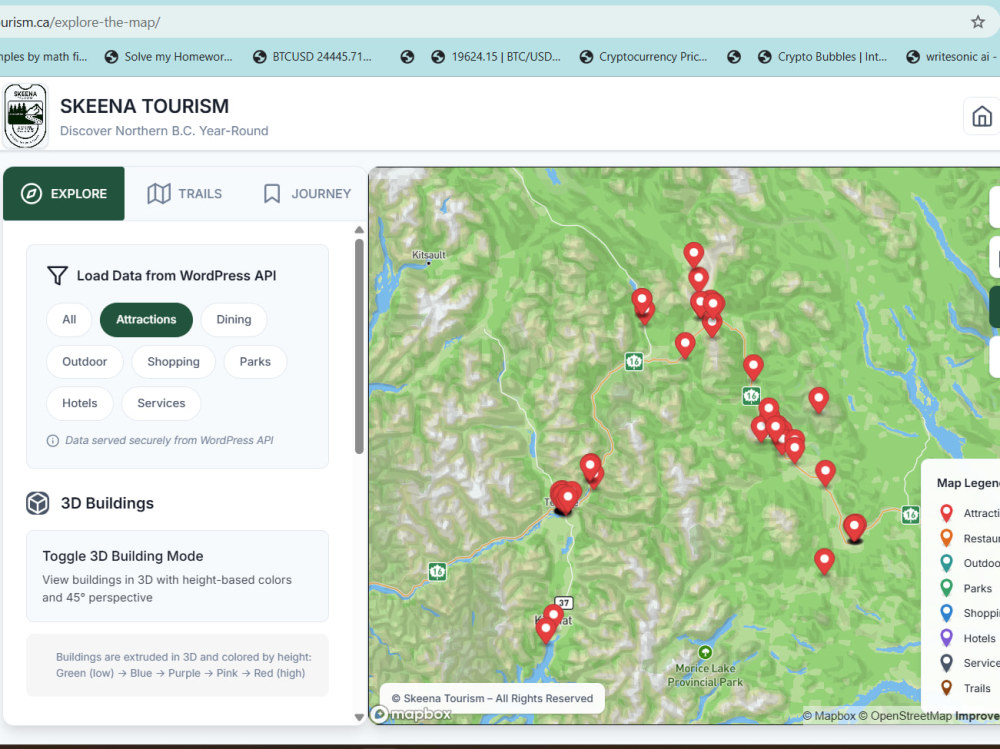Click sidebar scrollbar up arrow
This screenshot has height=749, width=1000.
[x=359, y=230]
